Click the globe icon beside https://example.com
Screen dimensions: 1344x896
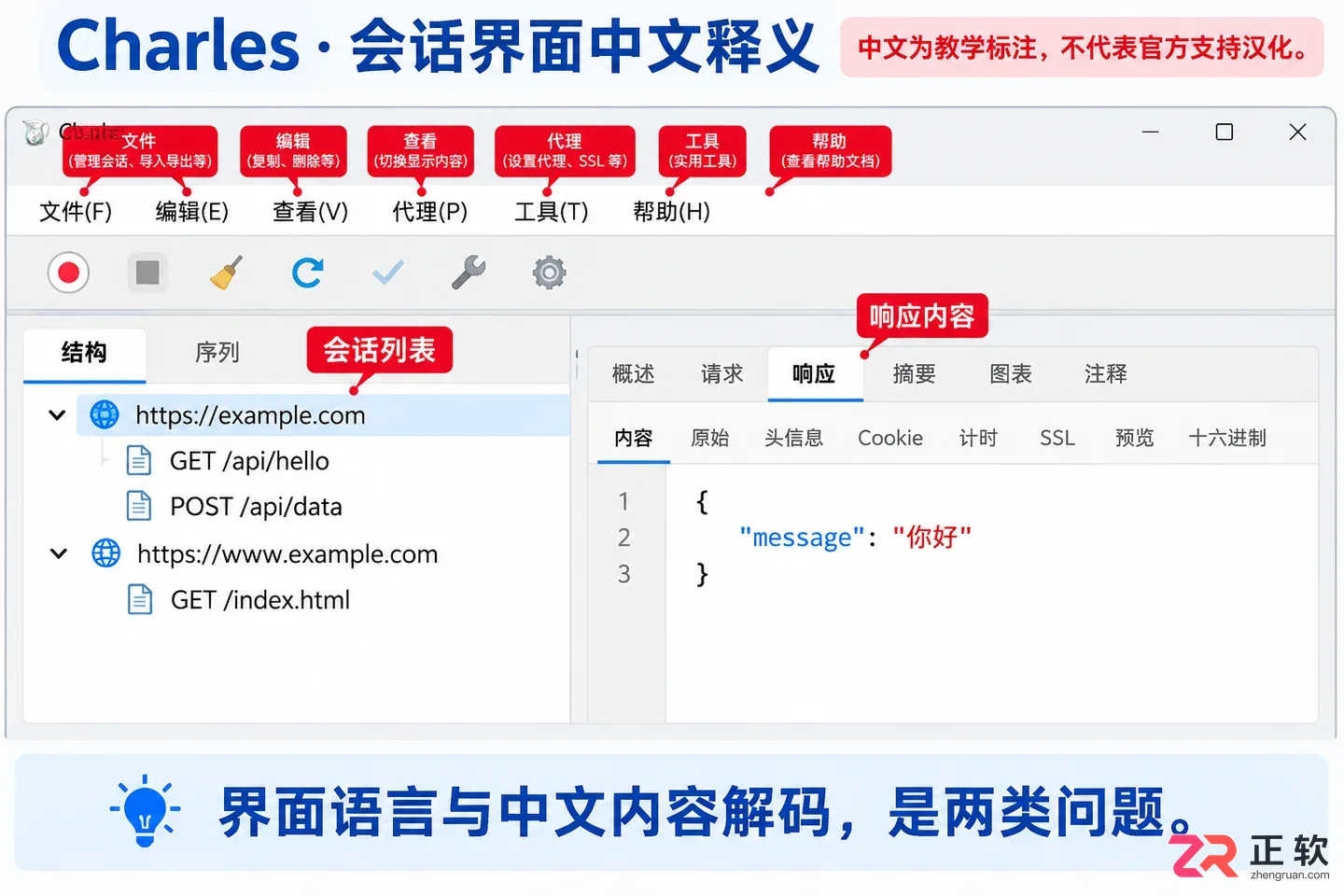pyautogui.click(x=105, y=414)
